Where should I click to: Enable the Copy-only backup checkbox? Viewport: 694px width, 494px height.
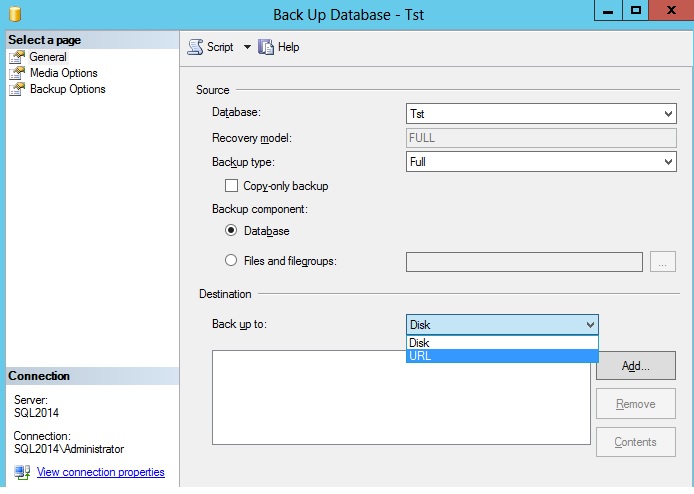coord(232,186)
